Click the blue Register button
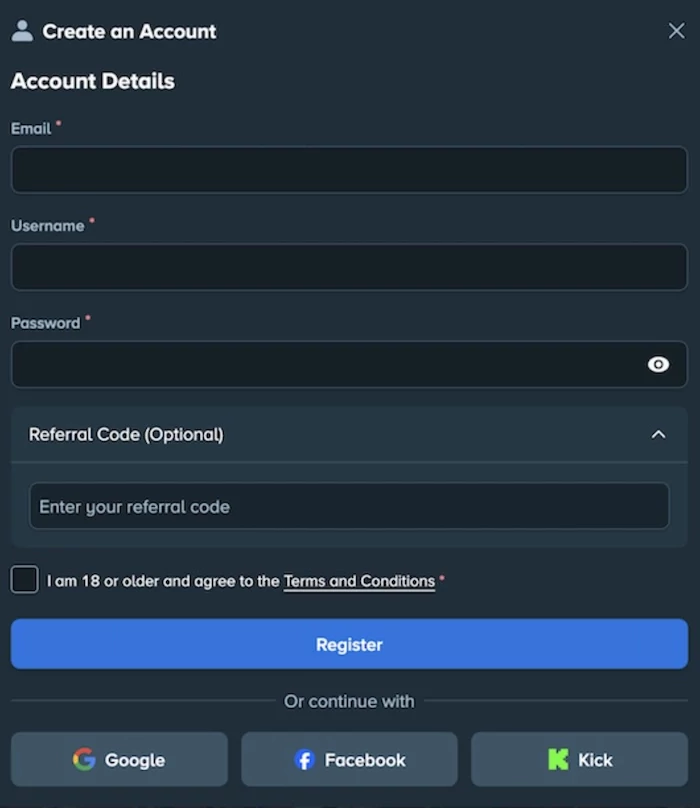 [x=349, y=644]
